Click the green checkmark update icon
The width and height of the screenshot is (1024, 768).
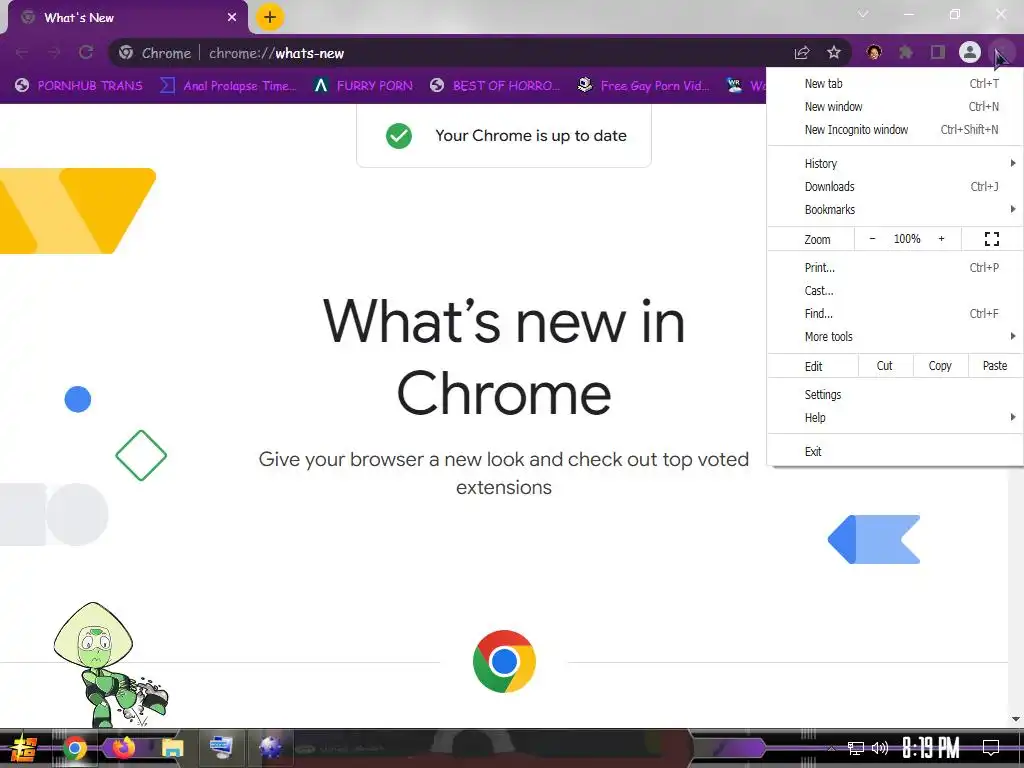click(x=398, y=136)
